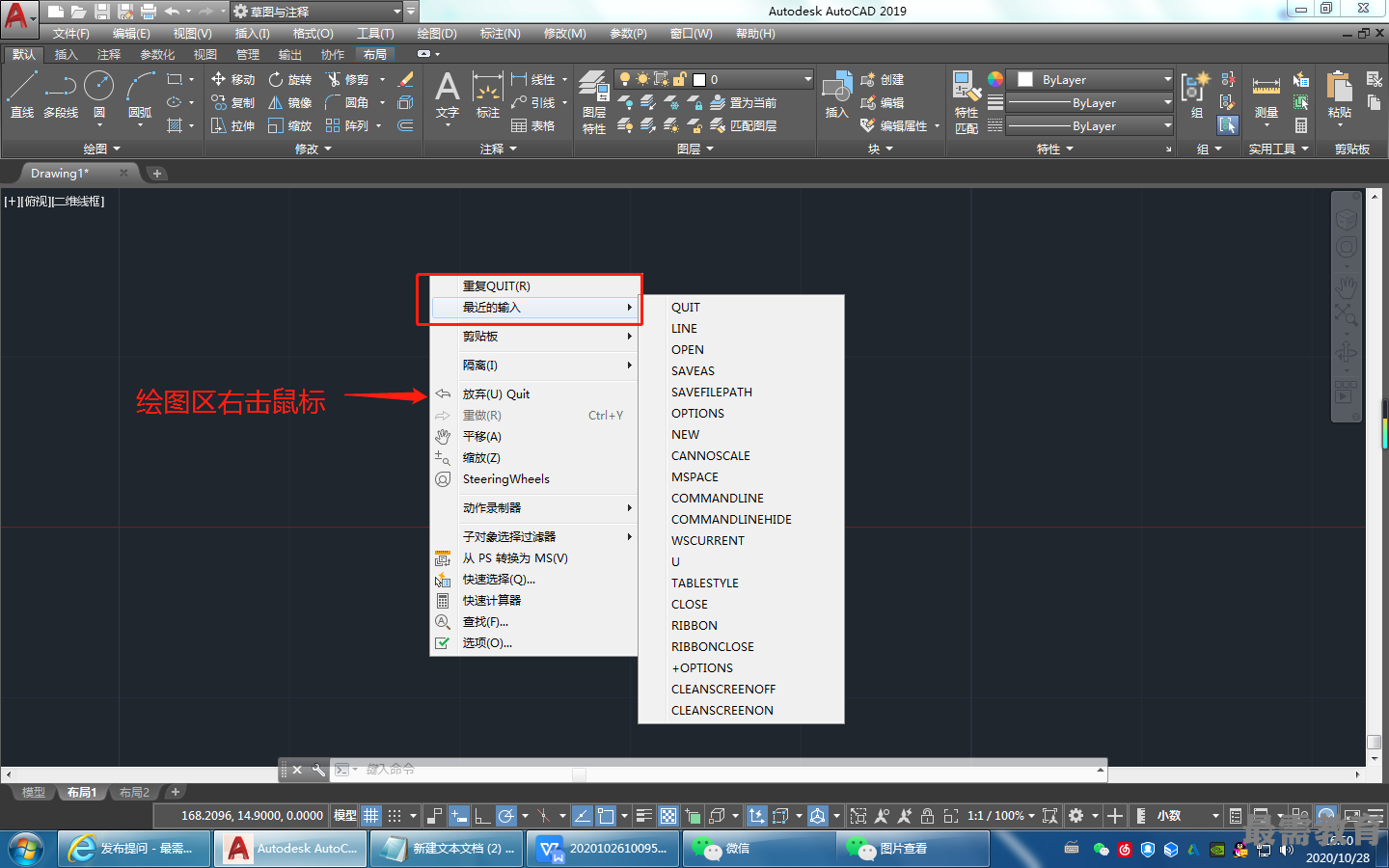The image size is (1389, 868).
Task: Click the Fillet (圆角) tool
Action: (348, 102)
